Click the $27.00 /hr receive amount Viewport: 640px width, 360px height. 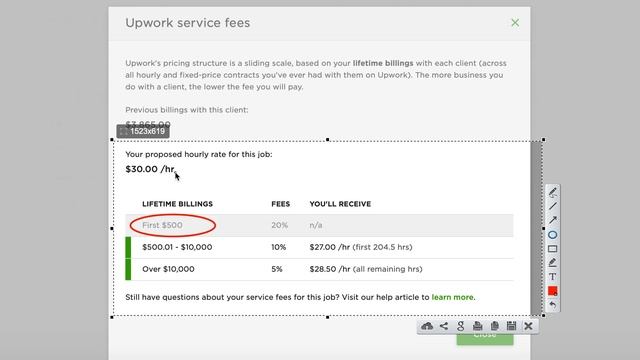point(329,247)
